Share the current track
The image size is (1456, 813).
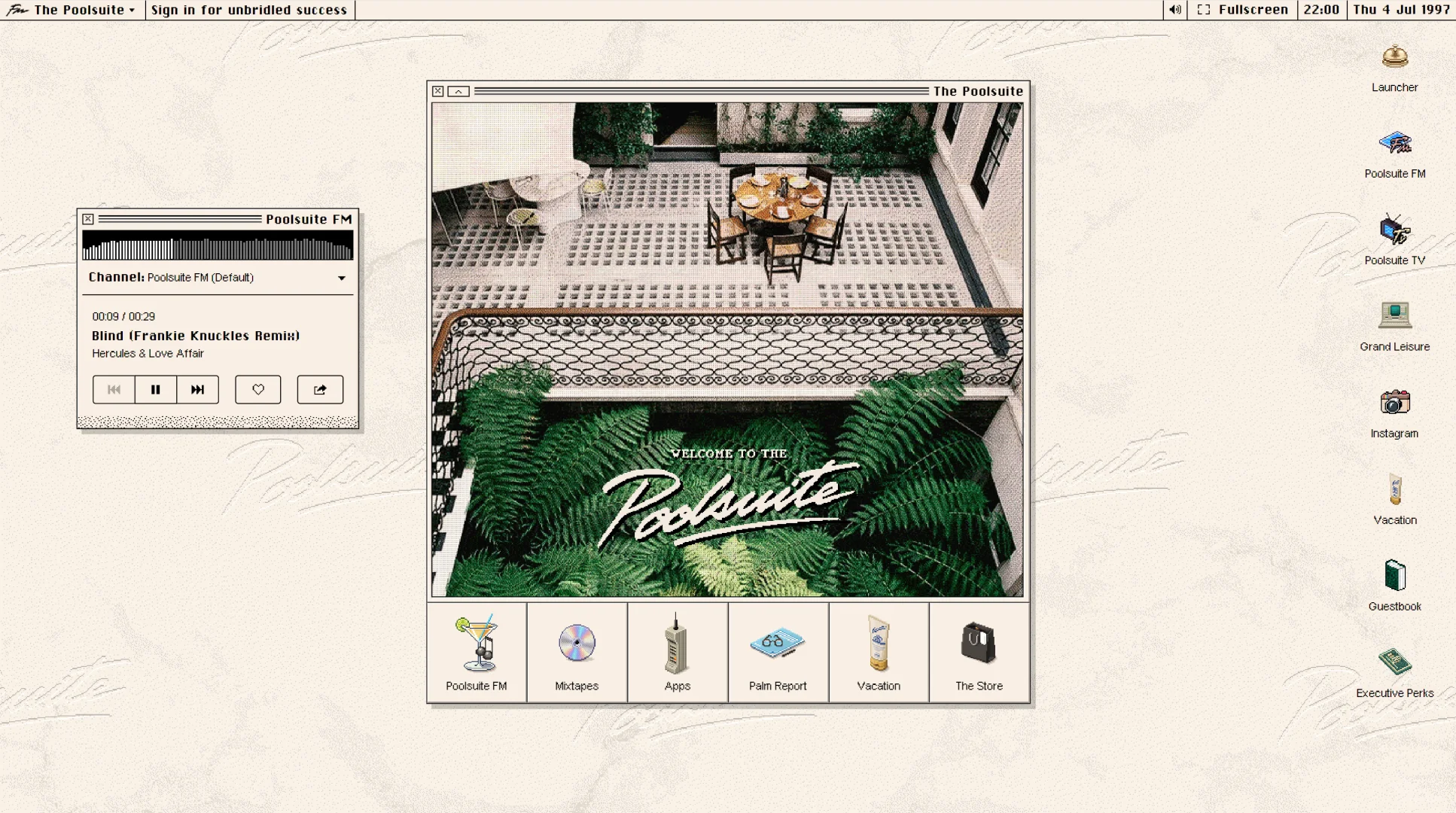320,390
